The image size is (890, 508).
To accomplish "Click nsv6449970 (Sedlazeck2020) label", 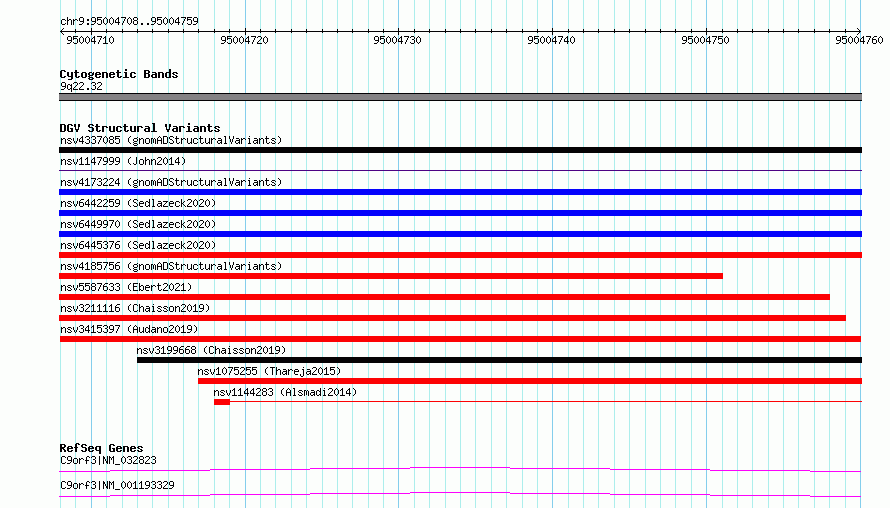I will pos(138,224).
